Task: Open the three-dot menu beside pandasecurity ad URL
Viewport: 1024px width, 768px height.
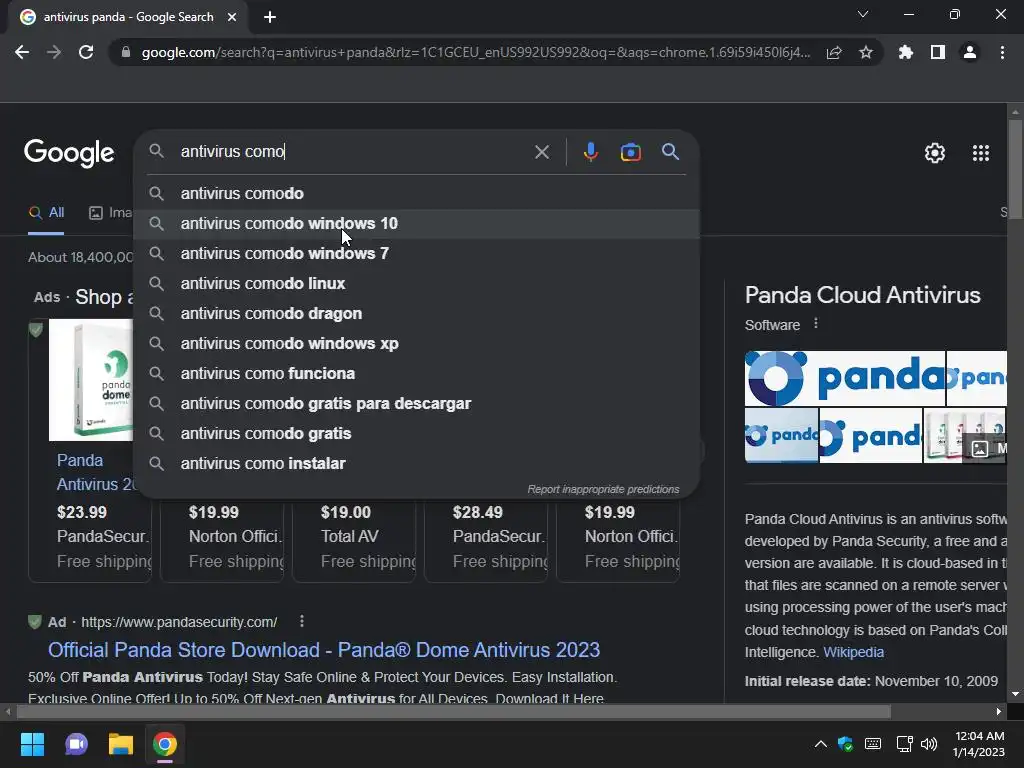Action: (x=302, y=621)
